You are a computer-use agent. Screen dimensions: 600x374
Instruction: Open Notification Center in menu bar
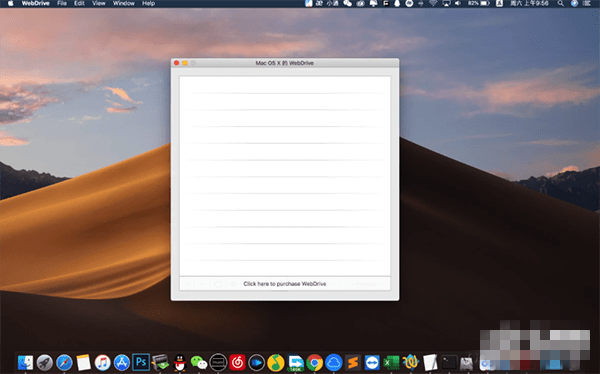coord(587,3)
